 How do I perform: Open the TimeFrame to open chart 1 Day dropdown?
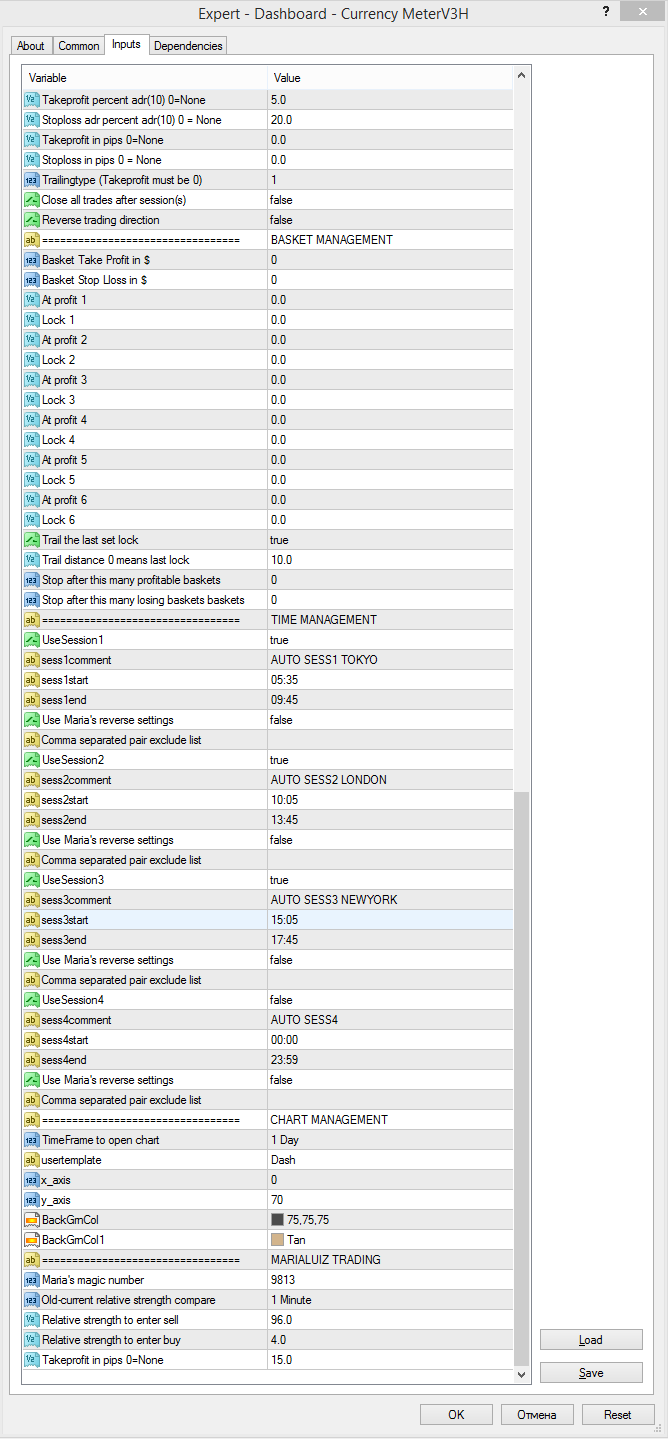tap(389, 1140)
